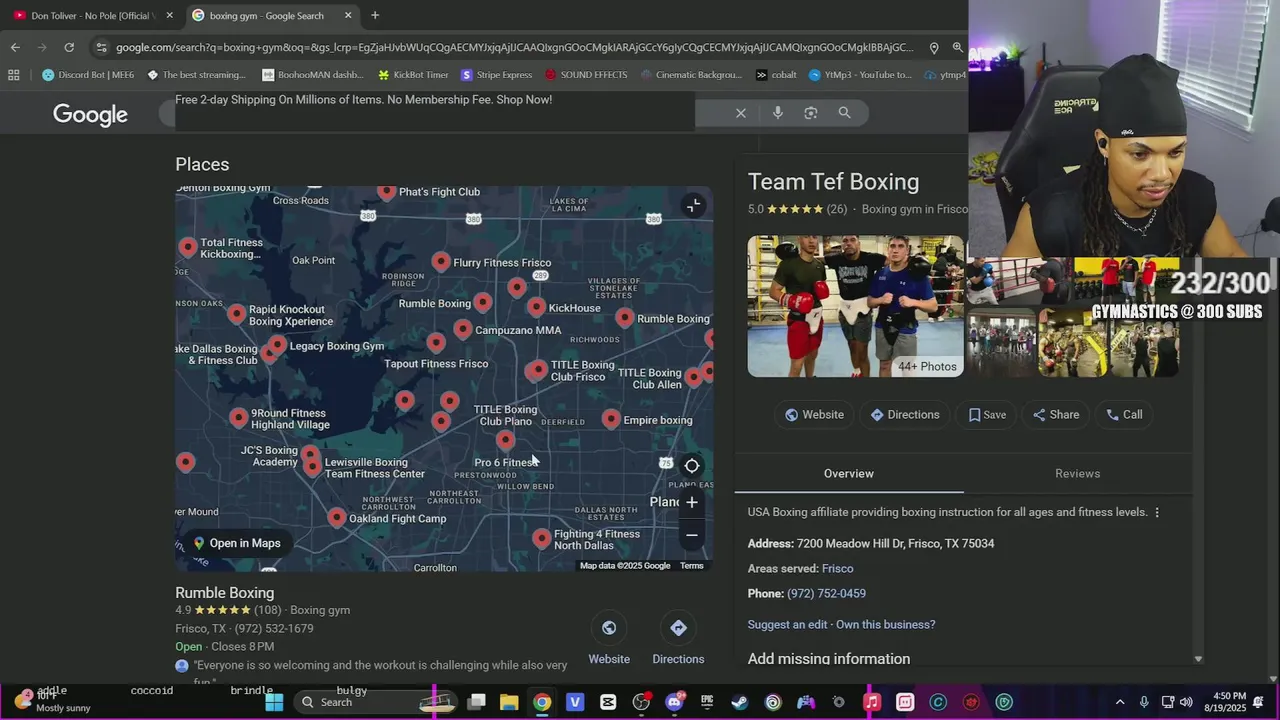
Task: Switch to the Reviews tab
Action: 1077,474
